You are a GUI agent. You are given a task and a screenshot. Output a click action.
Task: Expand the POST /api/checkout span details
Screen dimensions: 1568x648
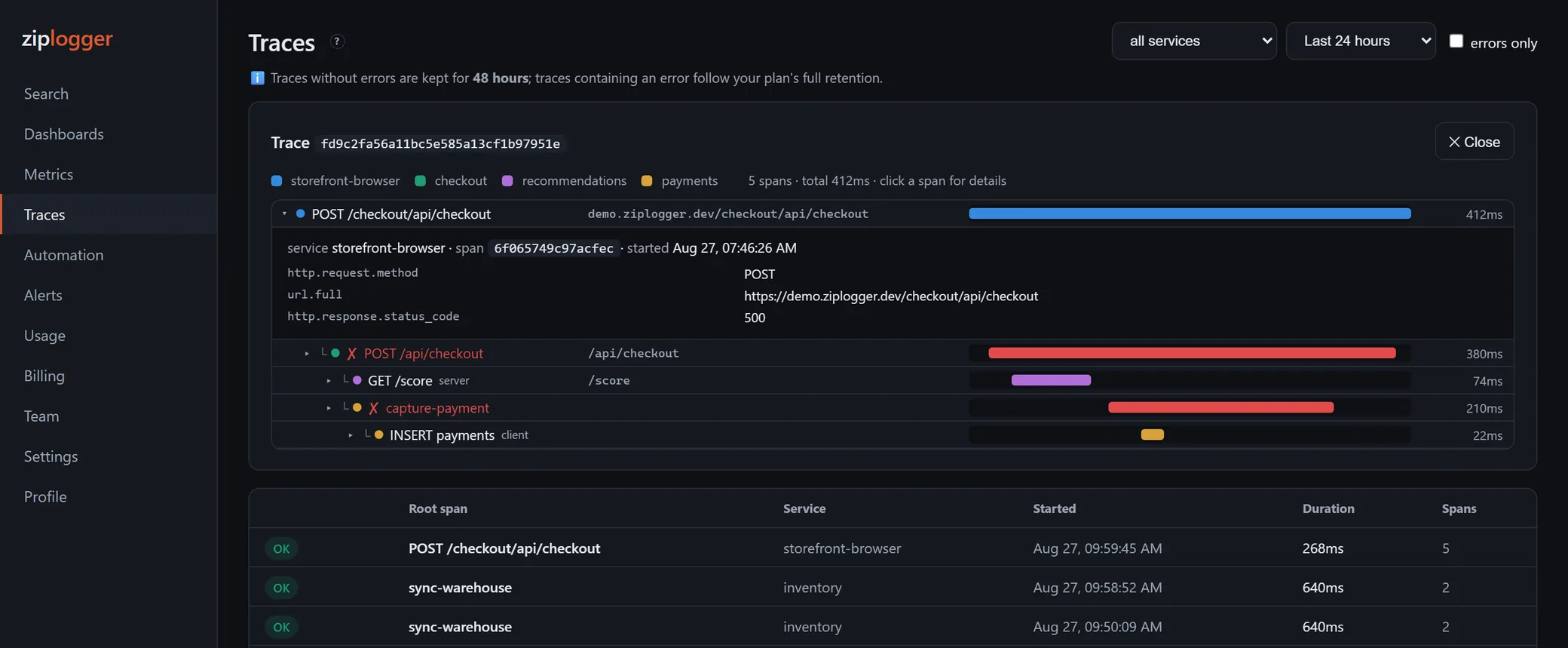[x=307, y=353]
